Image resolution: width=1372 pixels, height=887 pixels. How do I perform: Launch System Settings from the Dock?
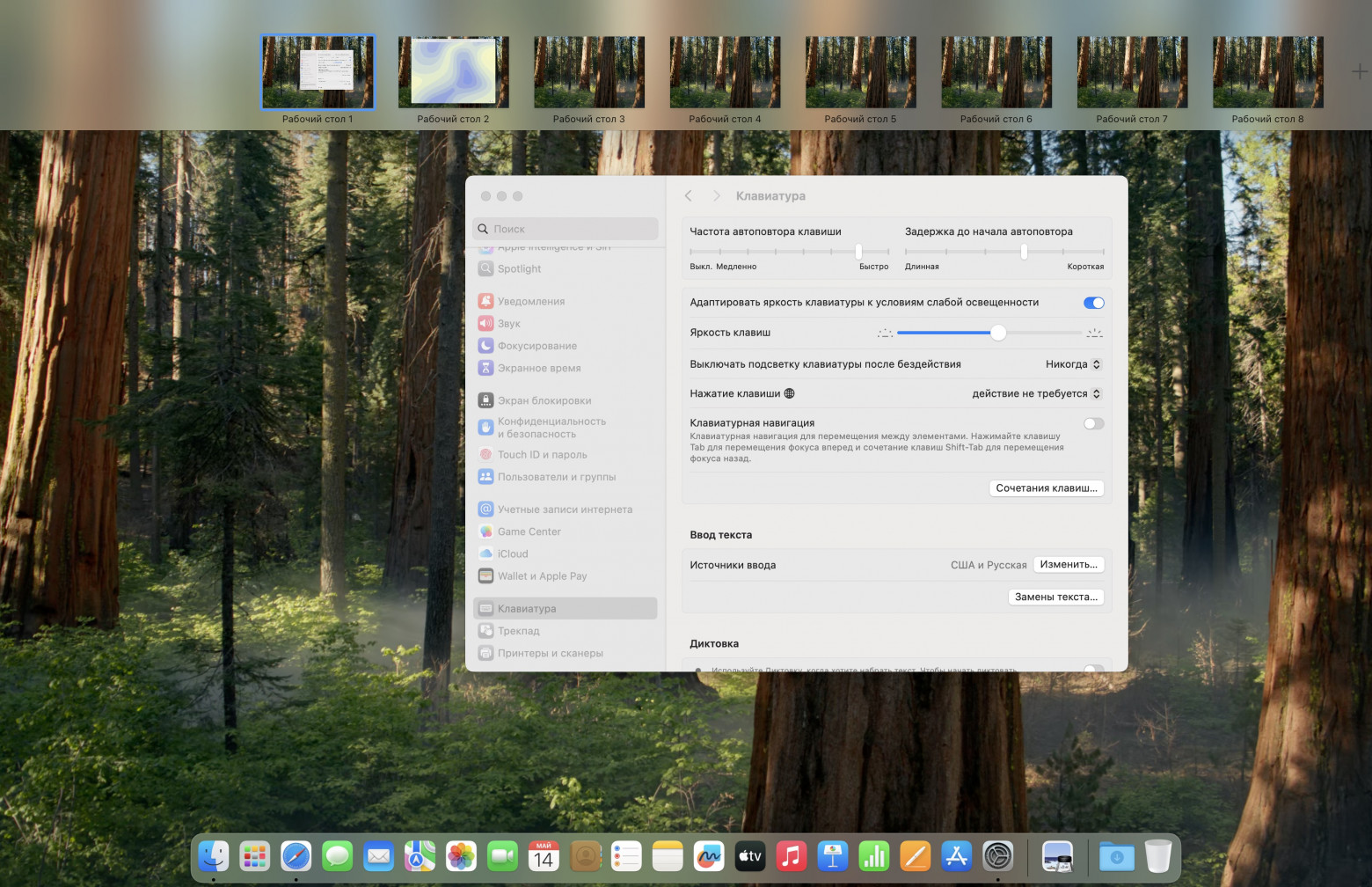997,854
